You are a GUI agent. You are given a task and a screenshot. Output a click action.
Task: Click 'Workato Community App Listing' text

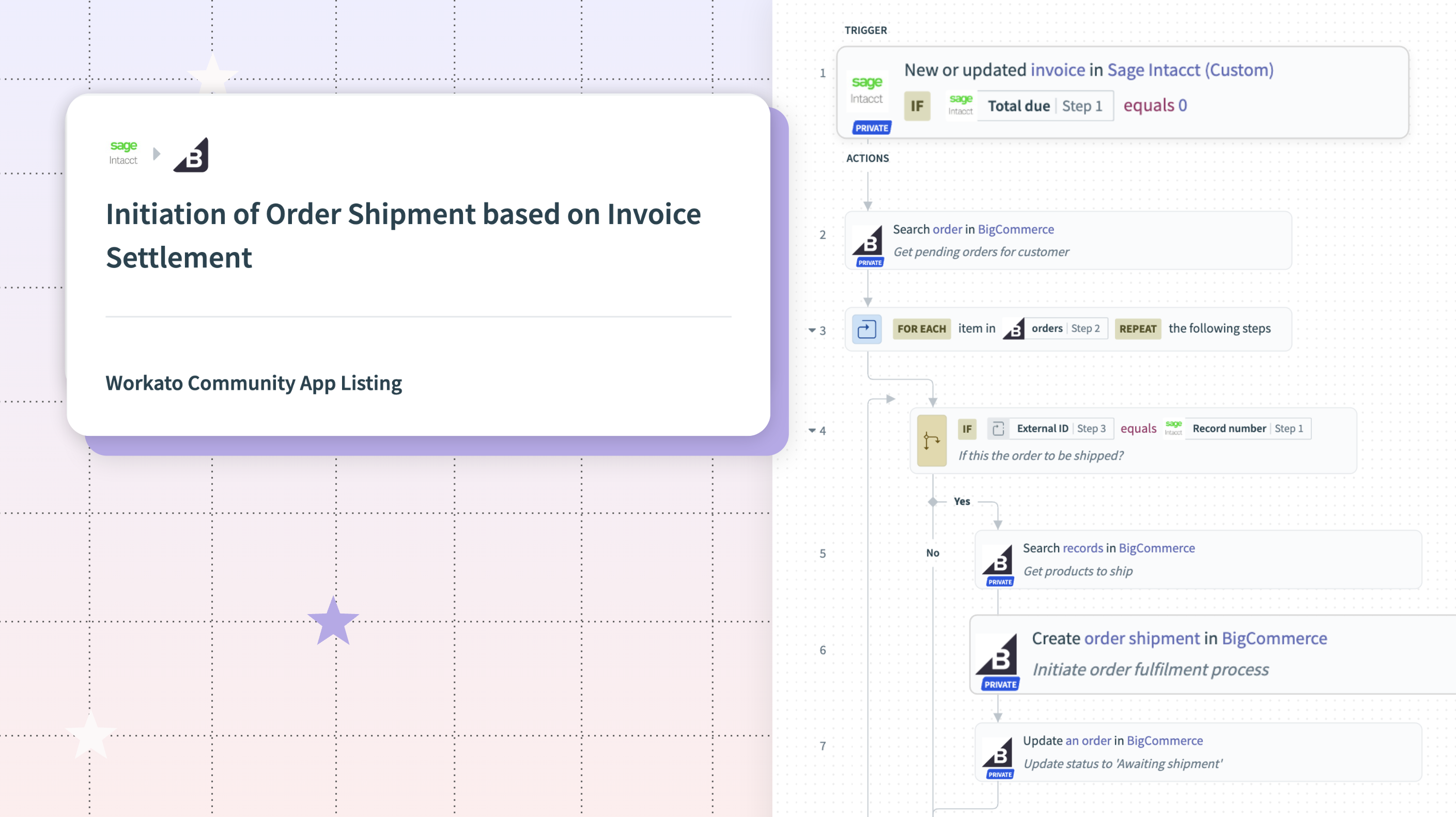coord(253,383)
